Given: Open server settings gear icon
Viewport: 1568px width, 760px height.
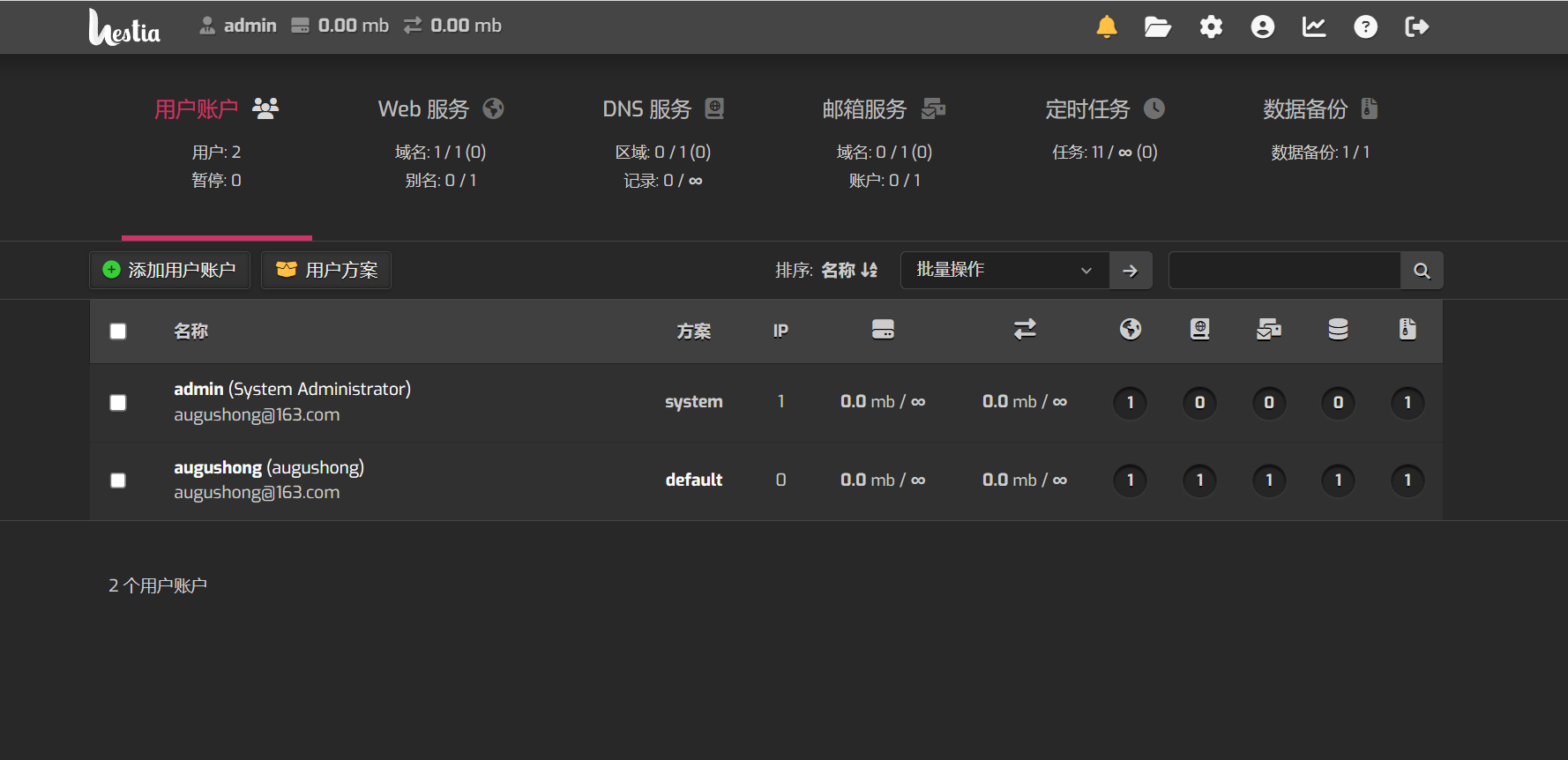Looking at the screenshot, I should (1211, 26).
